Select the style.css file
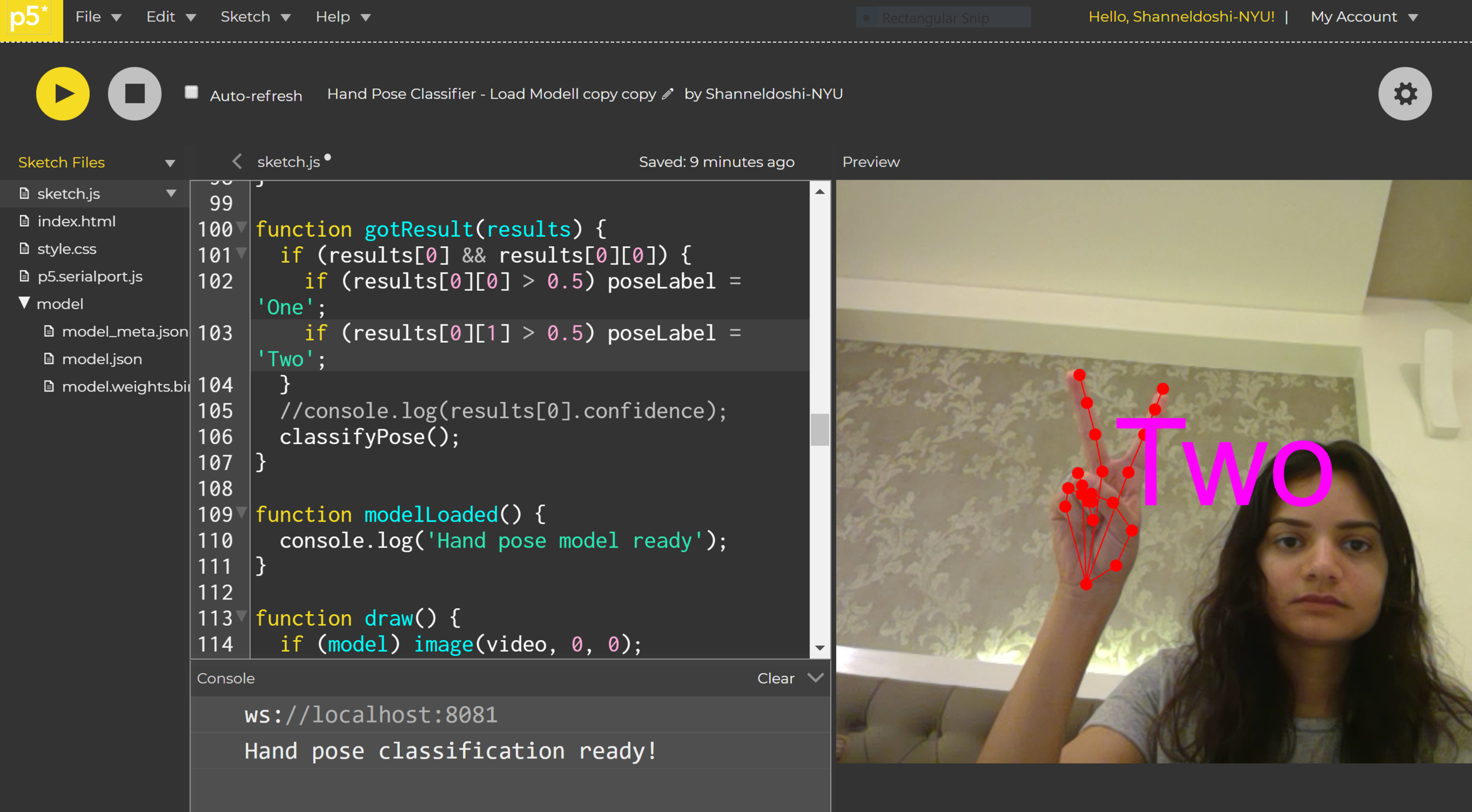The width and height of the screenshot is (1472, 812). 67,248
